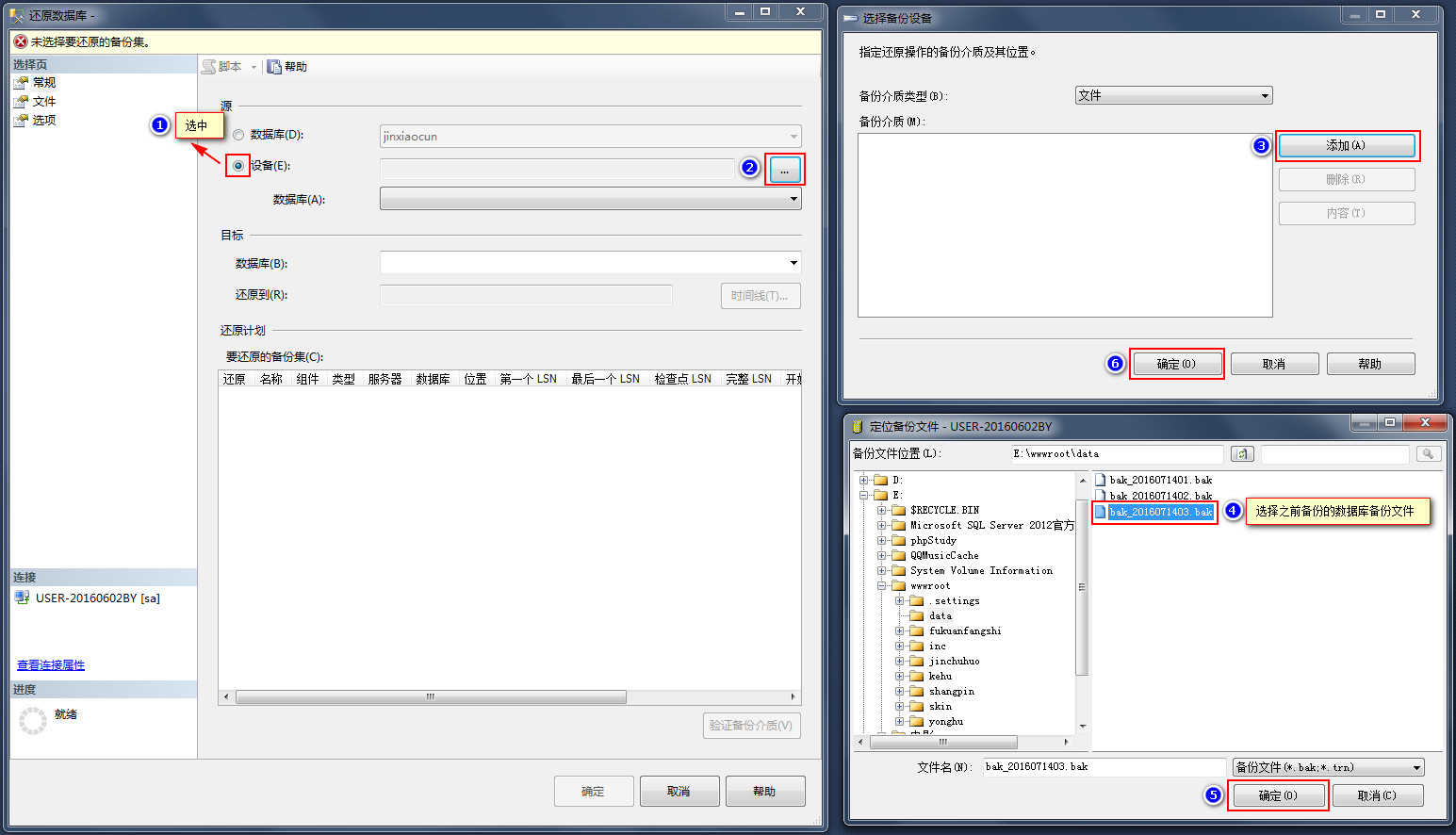Image resolution: width=1456 pixels, height=835 pixels.
Task: Select the shangpin folder
Action: [951, 691]
